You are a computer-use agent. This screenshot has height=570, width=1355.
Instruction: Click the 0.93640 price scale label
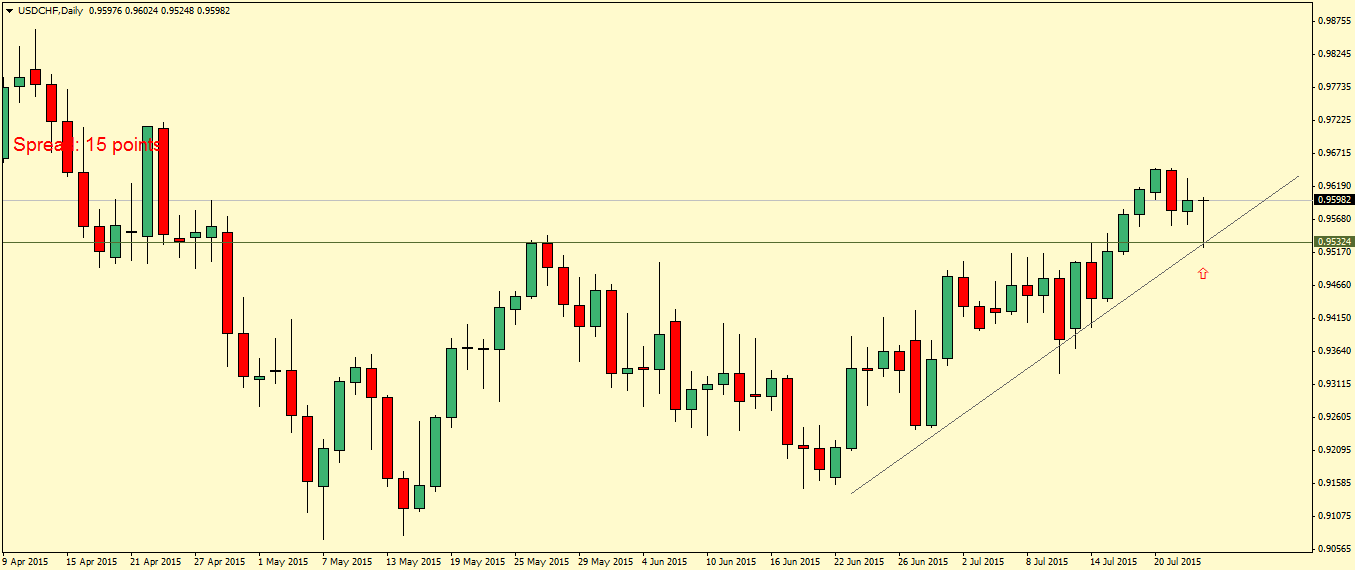pyautogui.click(x=1336, y=350)
